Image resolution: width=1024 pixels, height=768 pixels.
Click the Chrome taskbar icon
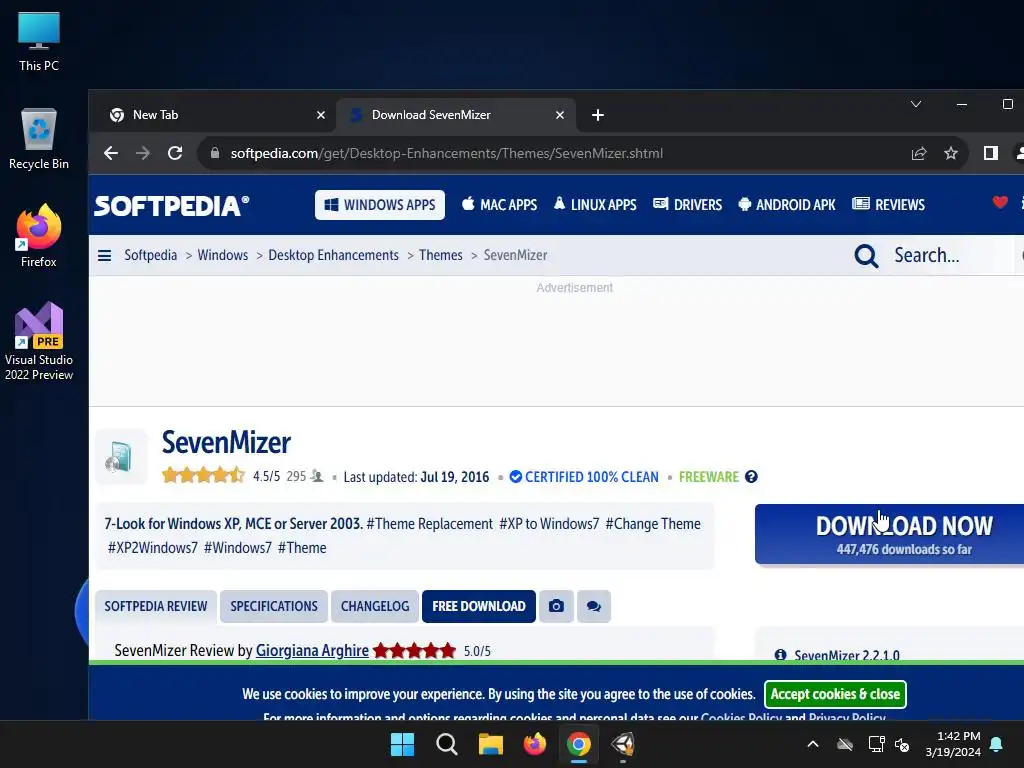pyautogui.click(x=579, y=744)
